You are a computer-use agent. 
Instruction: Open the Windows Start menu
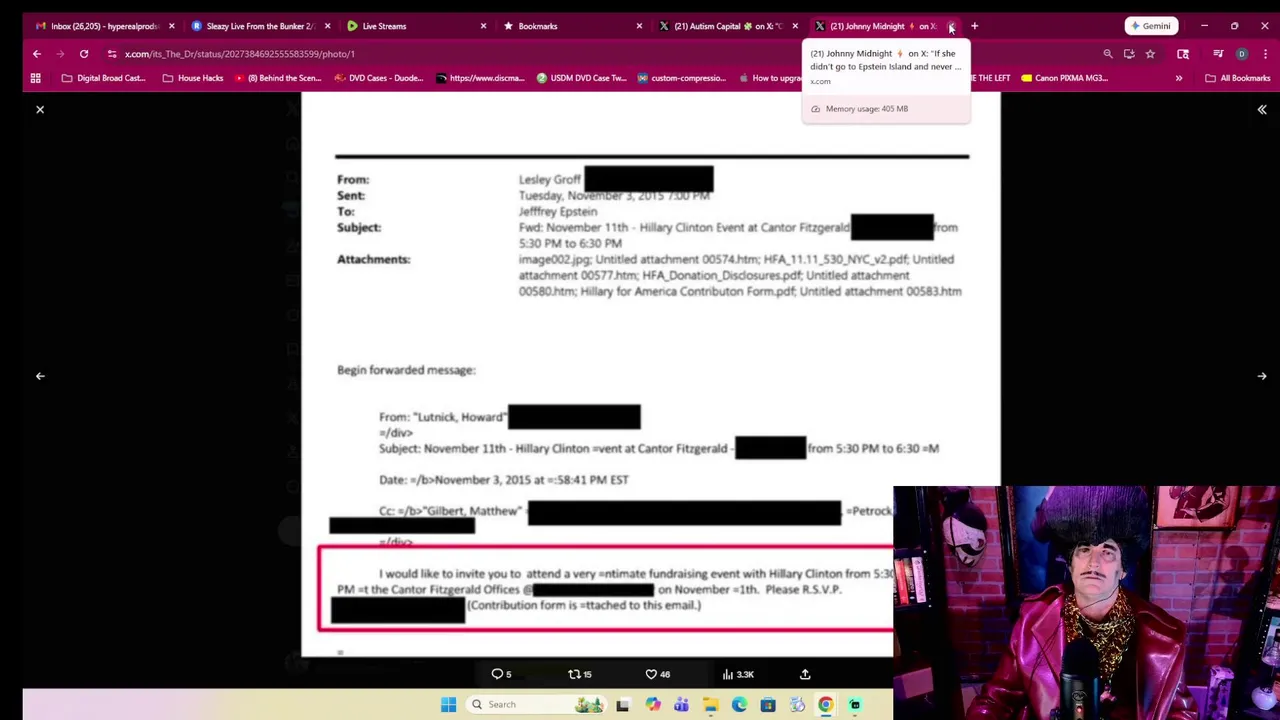(449, 705)
